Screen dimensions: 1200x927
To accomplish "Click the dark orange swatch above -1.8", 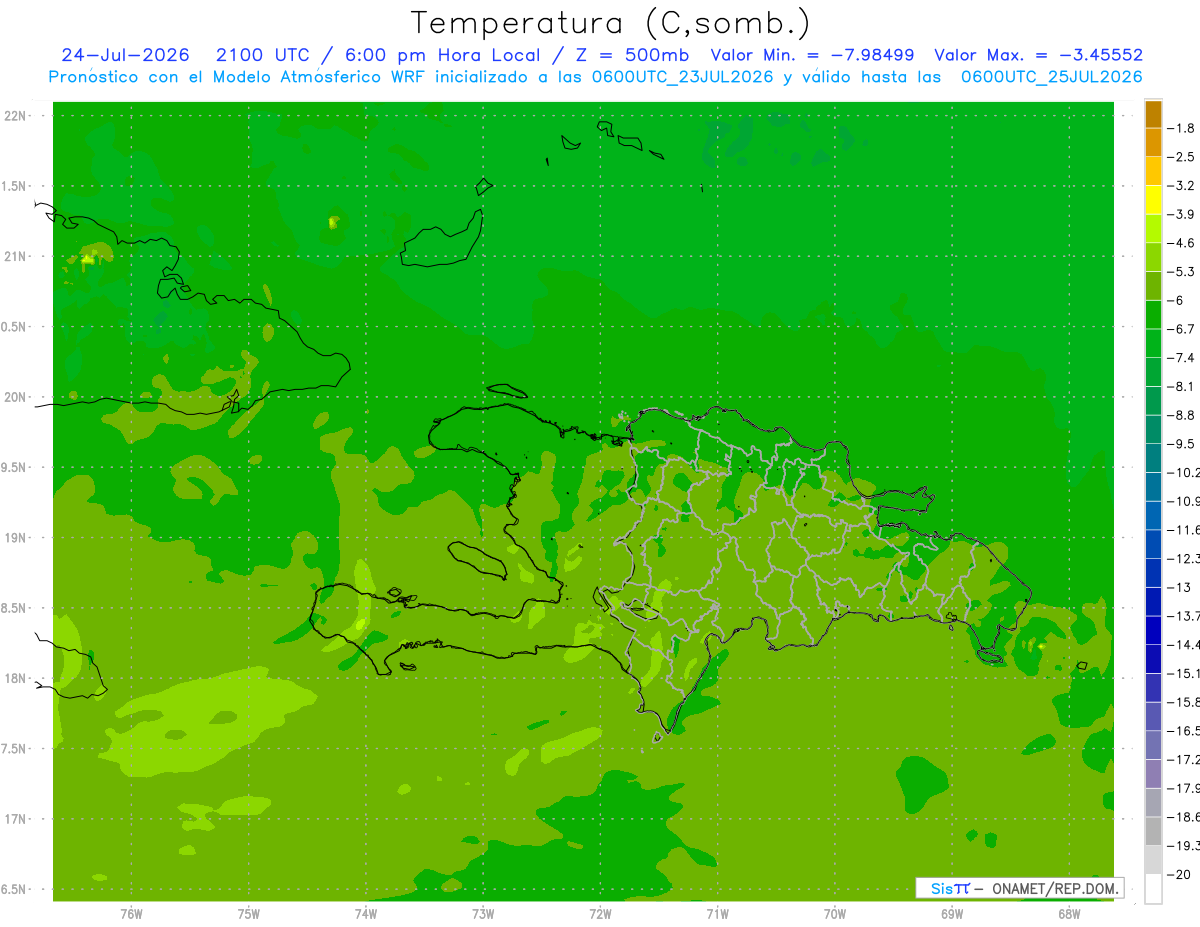I will pos(1153,114).
